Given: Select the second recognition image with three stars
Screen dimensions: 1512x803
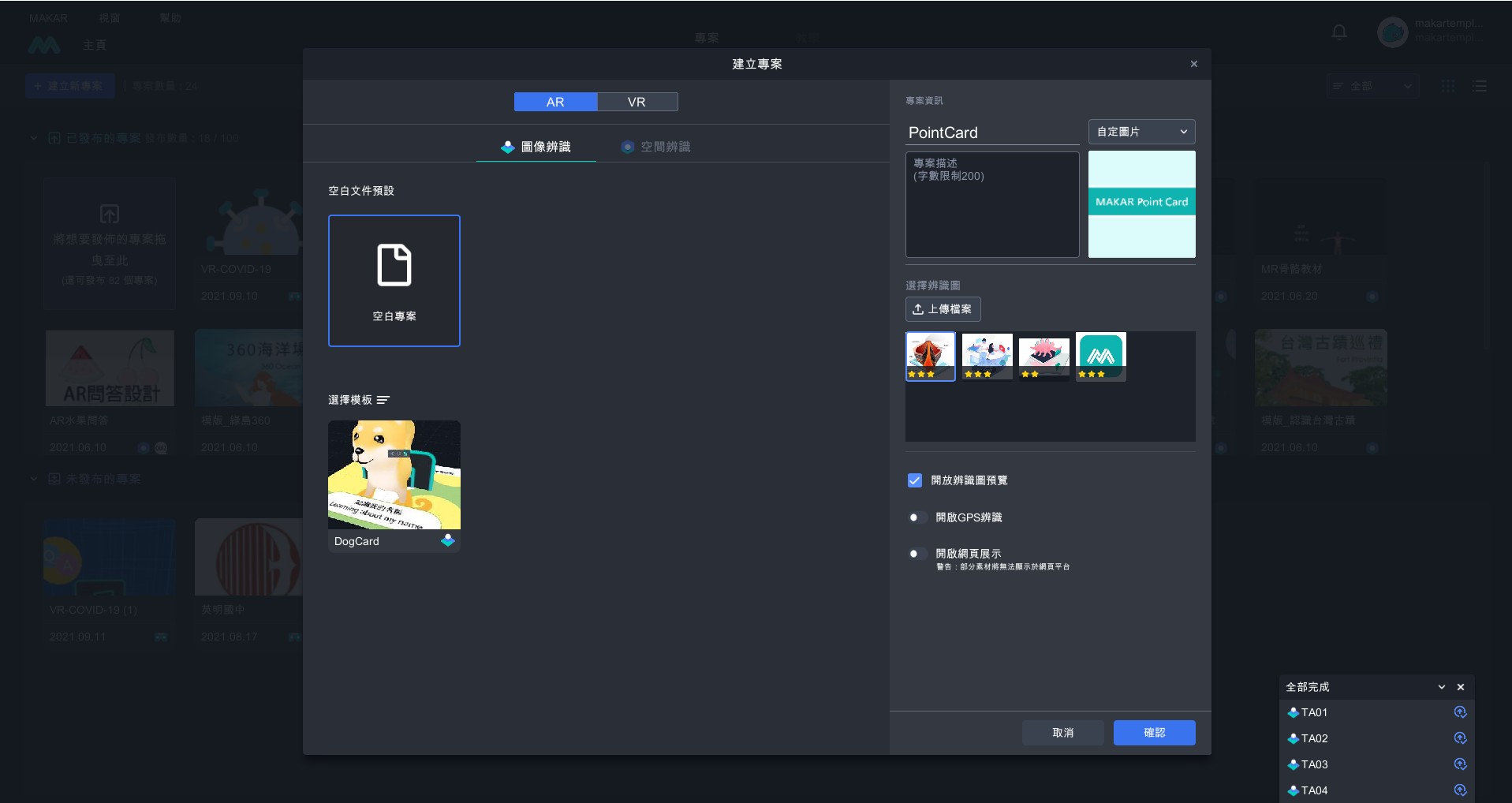Looking at the screenshot, I should 987,357.
